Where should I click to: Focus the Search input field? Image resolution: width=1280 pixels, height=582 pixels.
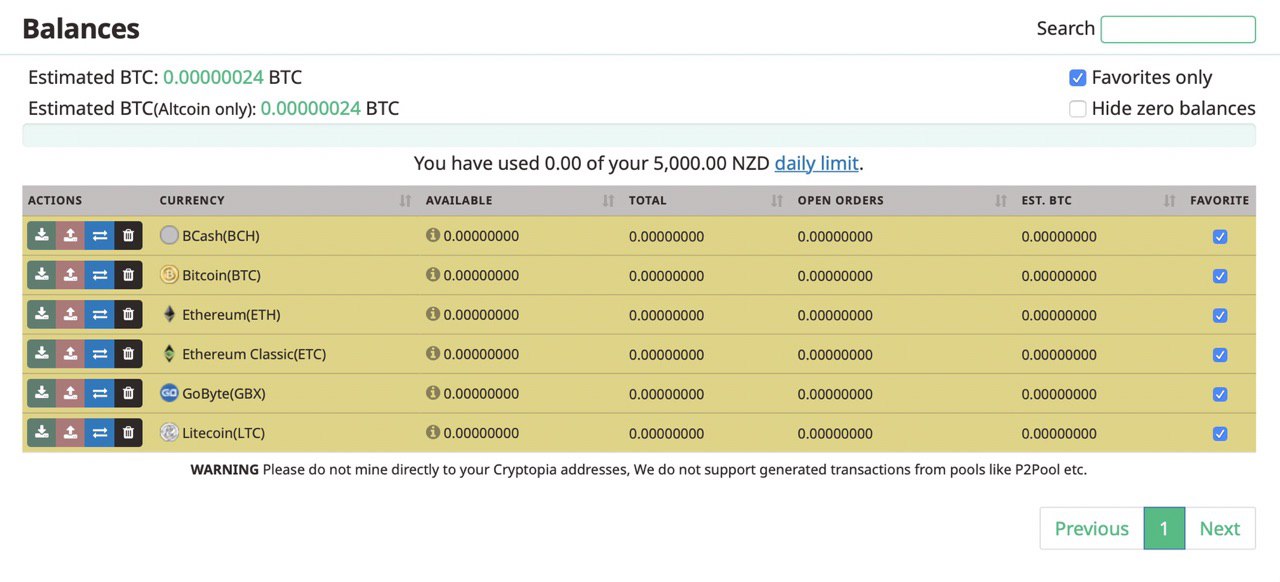[x=1178, y=29]
